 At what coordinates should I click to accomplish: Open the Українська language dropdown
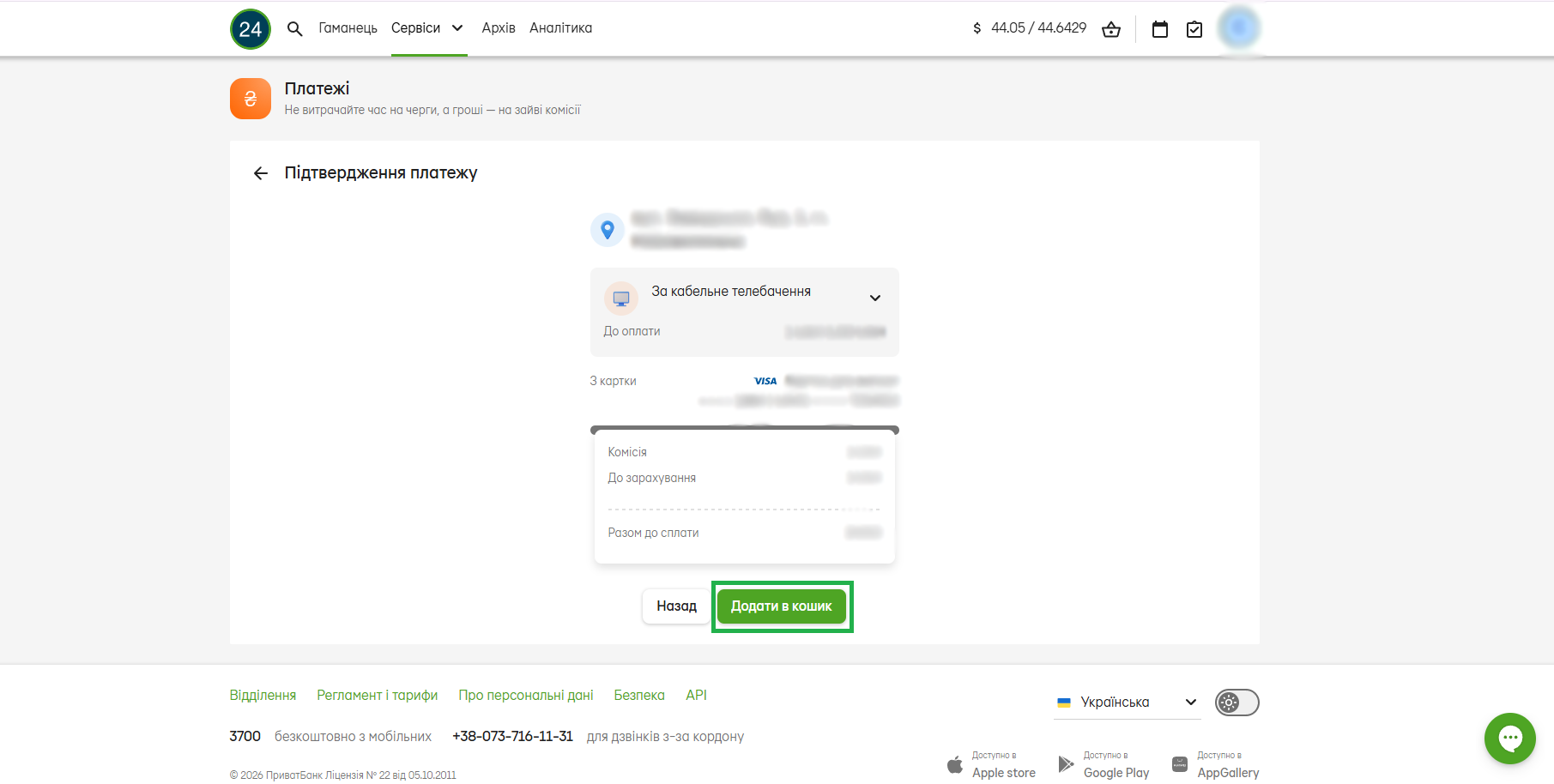[x=1127, y=703]
